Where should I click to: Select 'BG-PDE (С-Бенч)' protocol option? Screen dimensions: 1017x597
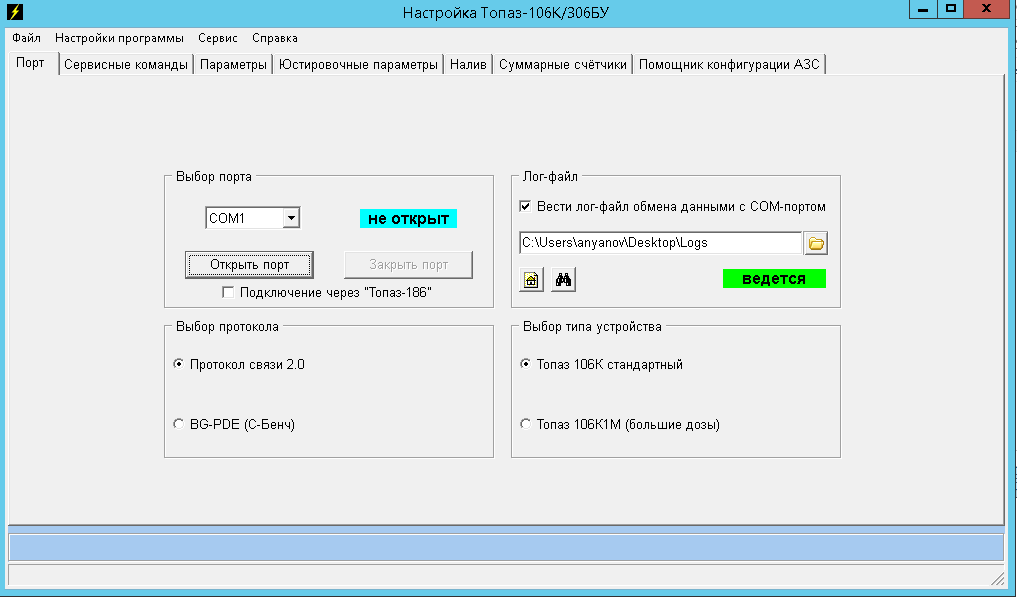[178, 424]
